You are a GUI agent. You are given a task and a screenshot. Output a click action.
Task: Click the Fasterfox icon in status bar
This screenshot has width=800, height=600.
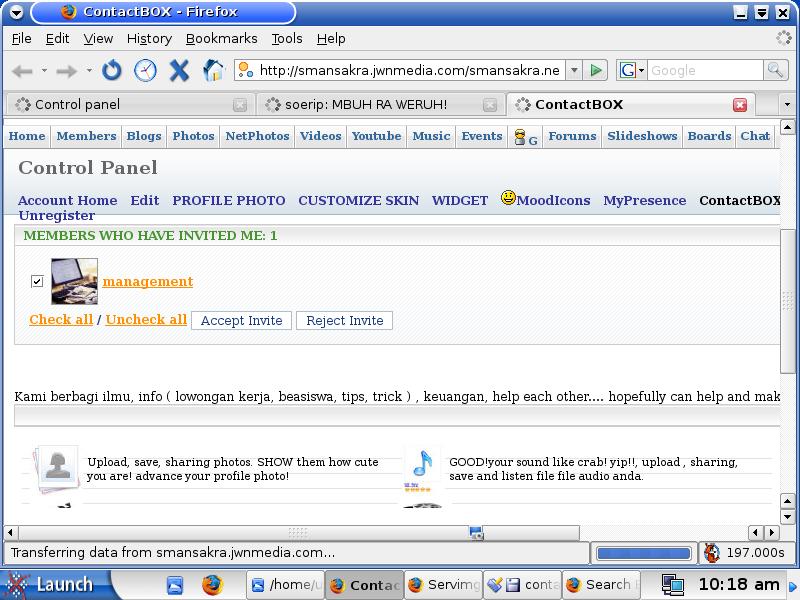(711, 553)
